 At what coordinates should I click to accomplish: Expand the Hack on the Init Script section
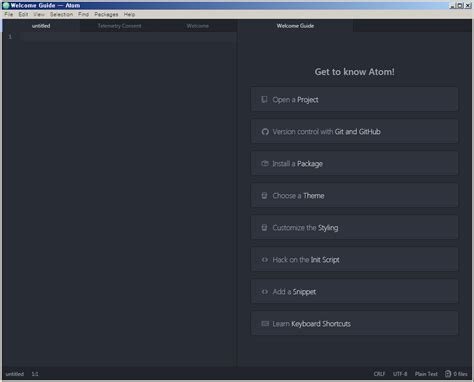(x=354, y=259)
